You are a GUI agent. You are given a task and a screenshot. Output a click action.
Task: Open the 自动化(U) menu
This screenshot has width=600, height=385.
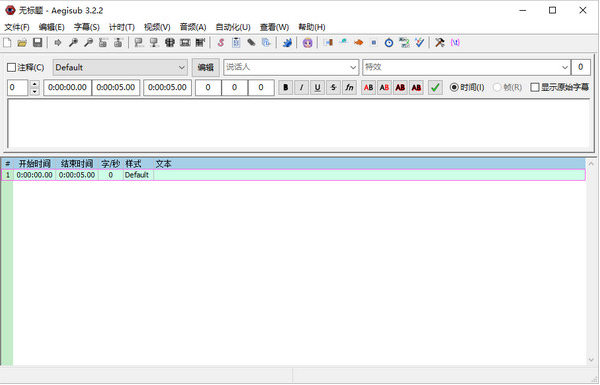[233, 27]
